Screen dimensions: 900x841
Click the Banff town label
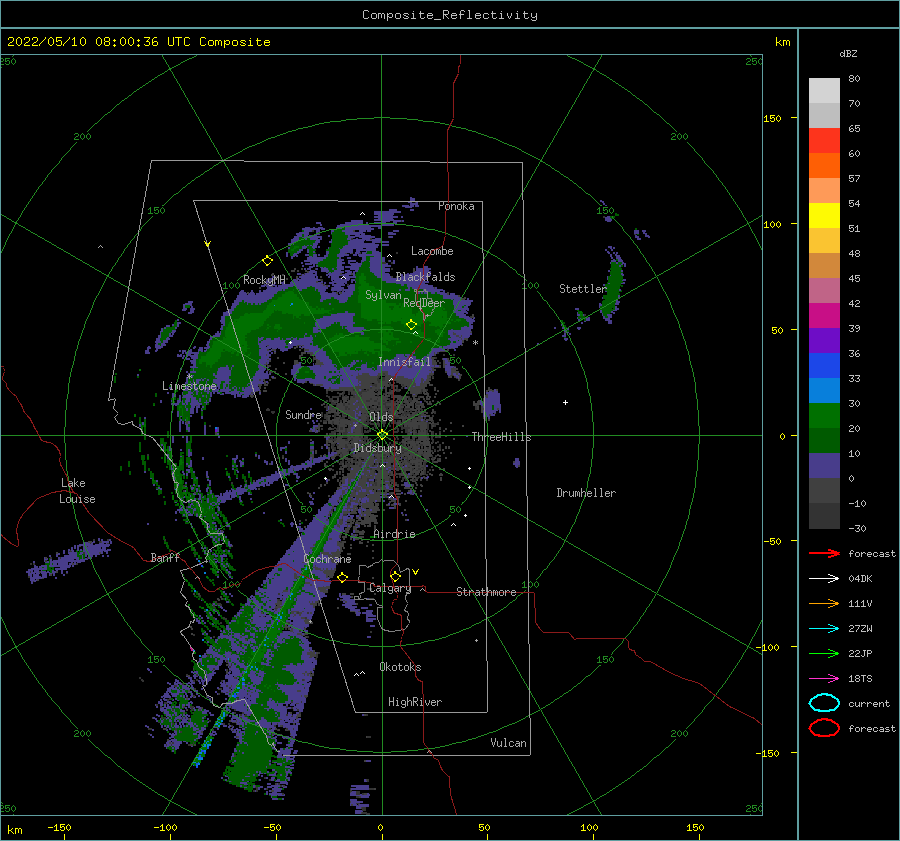pos(165,558)
